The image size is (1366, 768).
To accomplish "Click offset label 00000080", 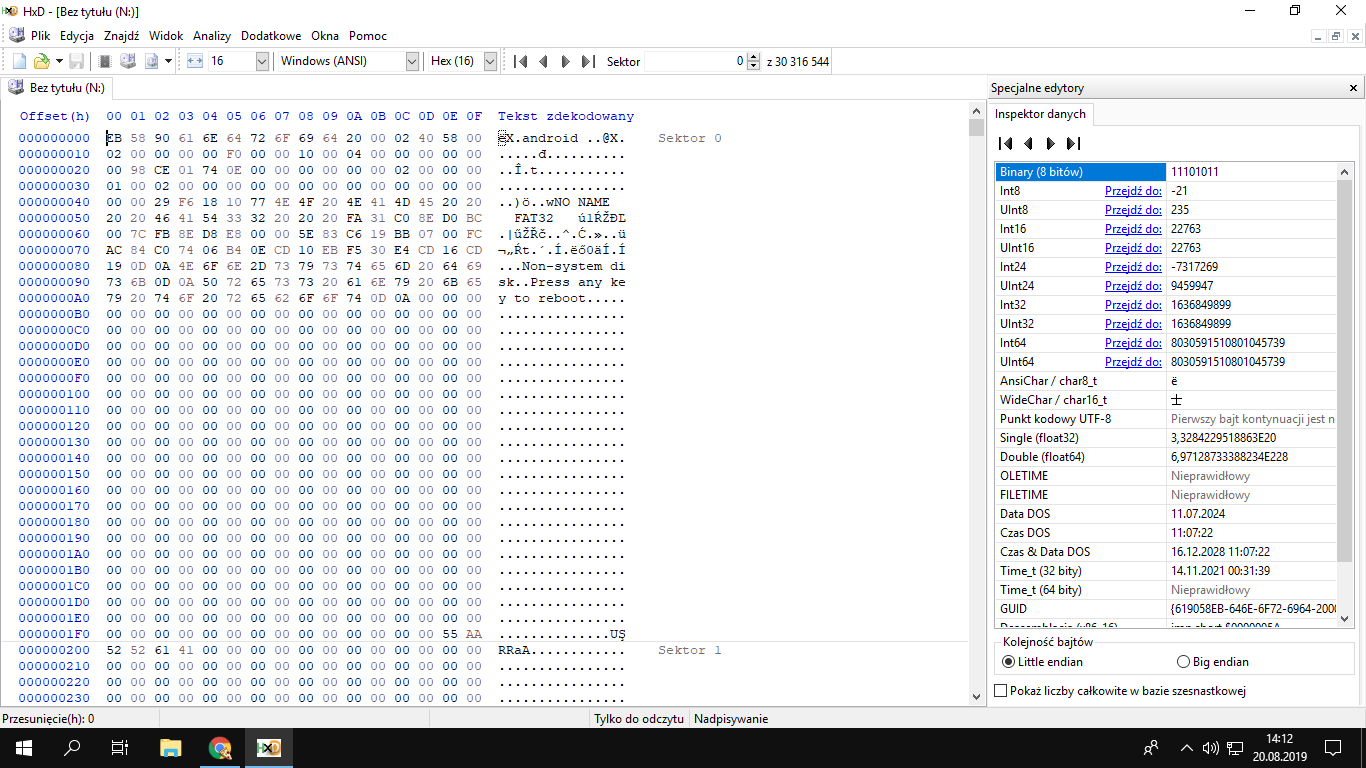I will (54, 266).
